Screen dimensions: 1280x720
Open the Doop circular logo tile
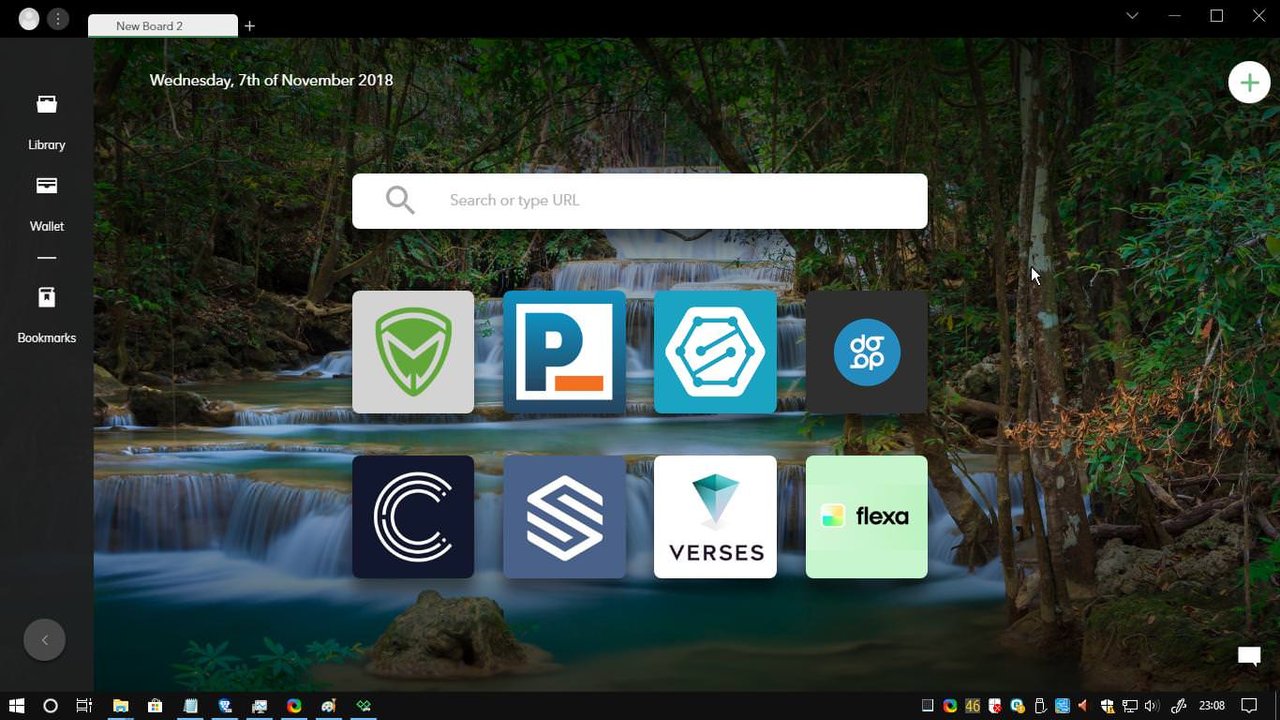click(866, 352)
